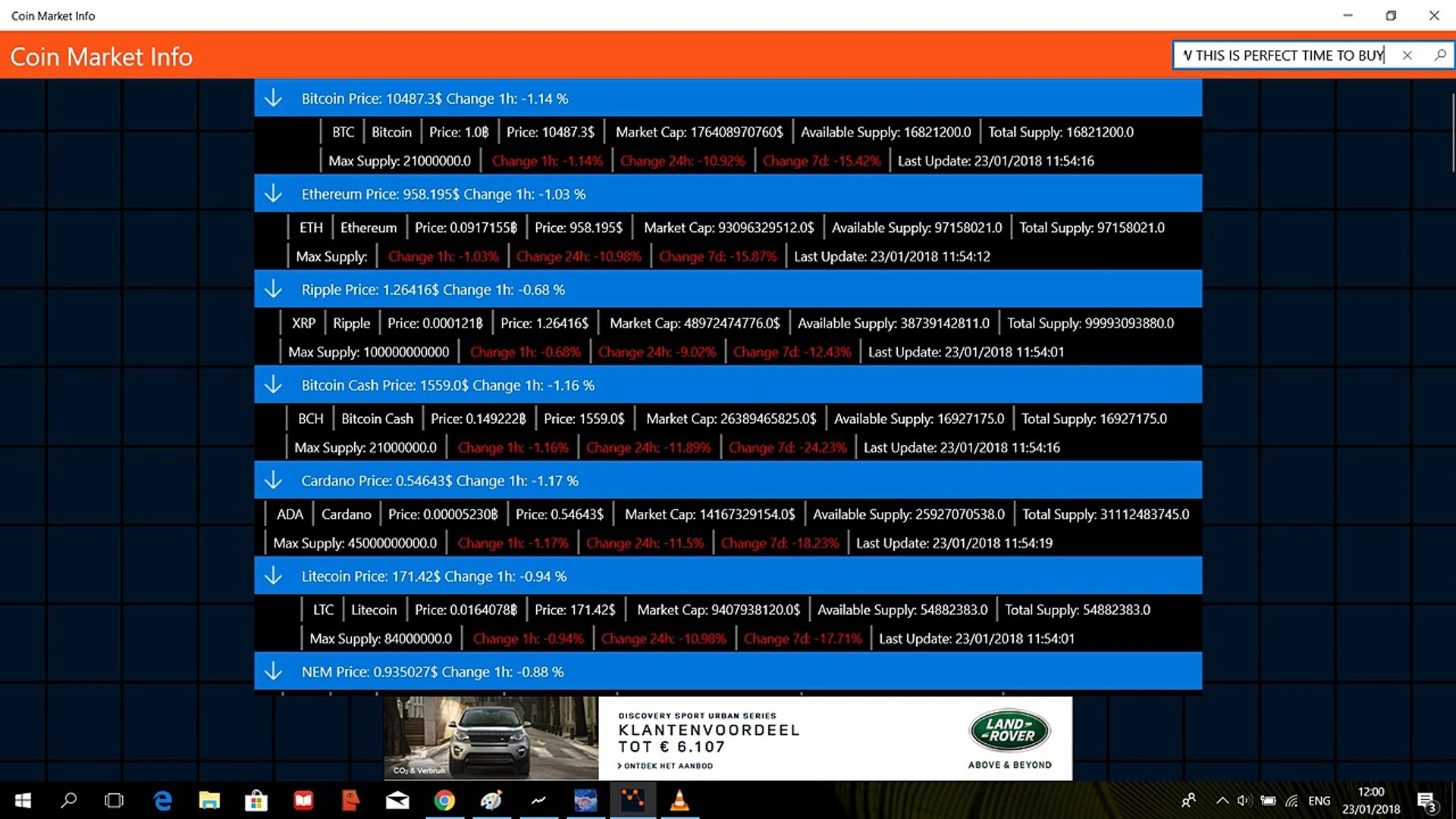Open Chrome browser from taskbar

coord(444,801)
